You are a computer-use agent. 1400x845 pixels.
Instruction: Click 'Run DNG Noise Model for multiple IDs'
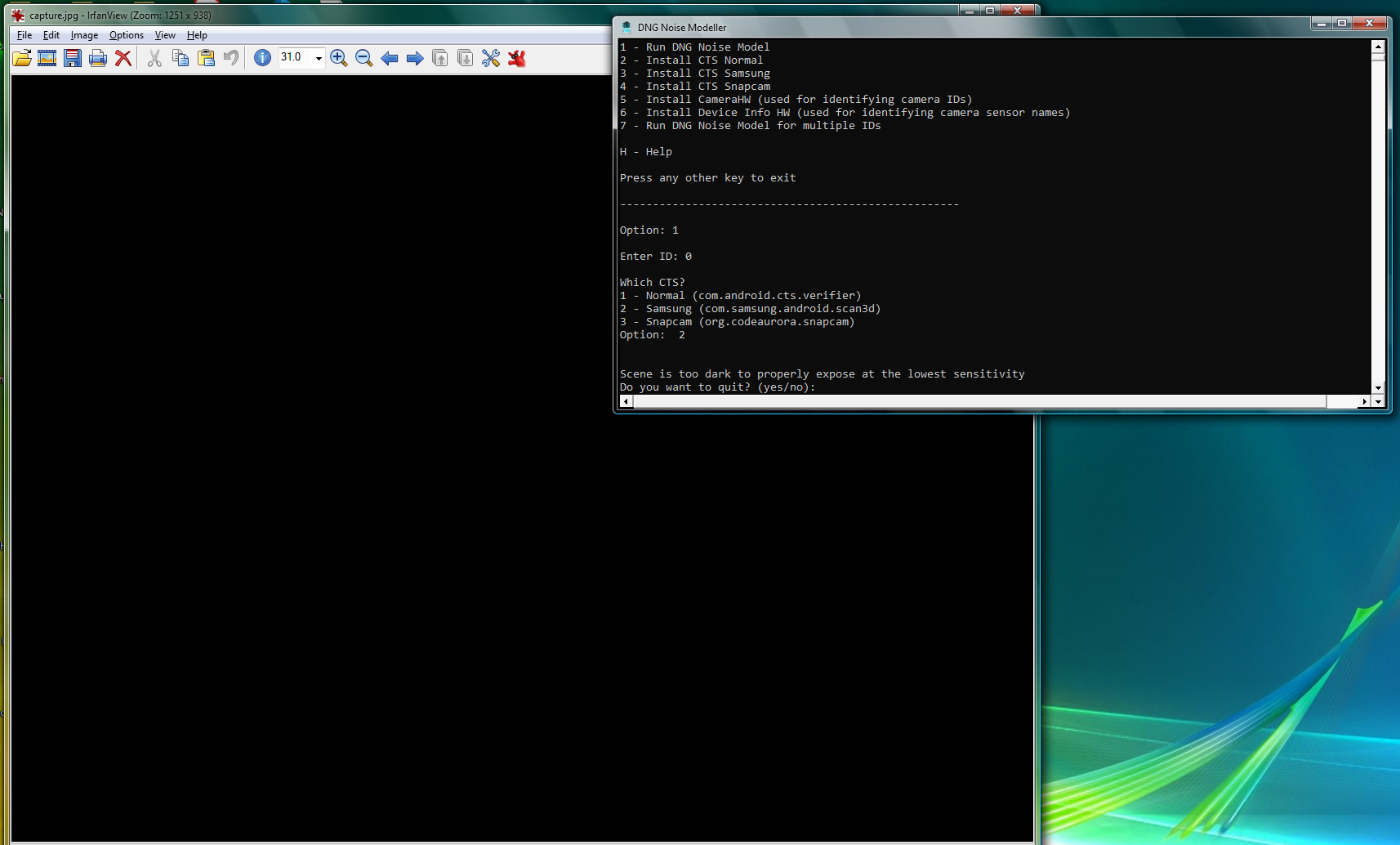750,126
